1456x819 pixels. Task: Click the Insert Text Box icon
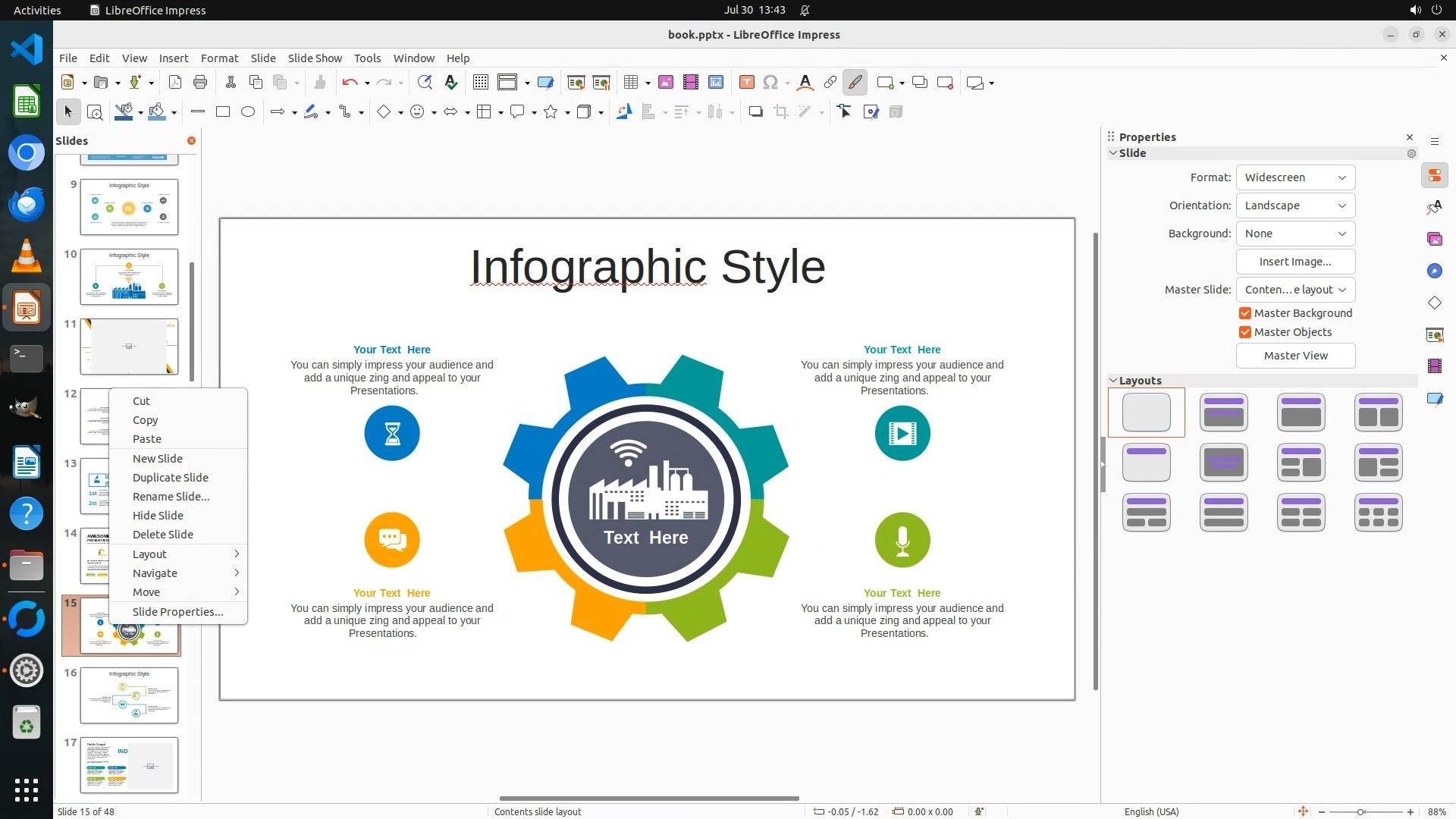tap(746, 83)
